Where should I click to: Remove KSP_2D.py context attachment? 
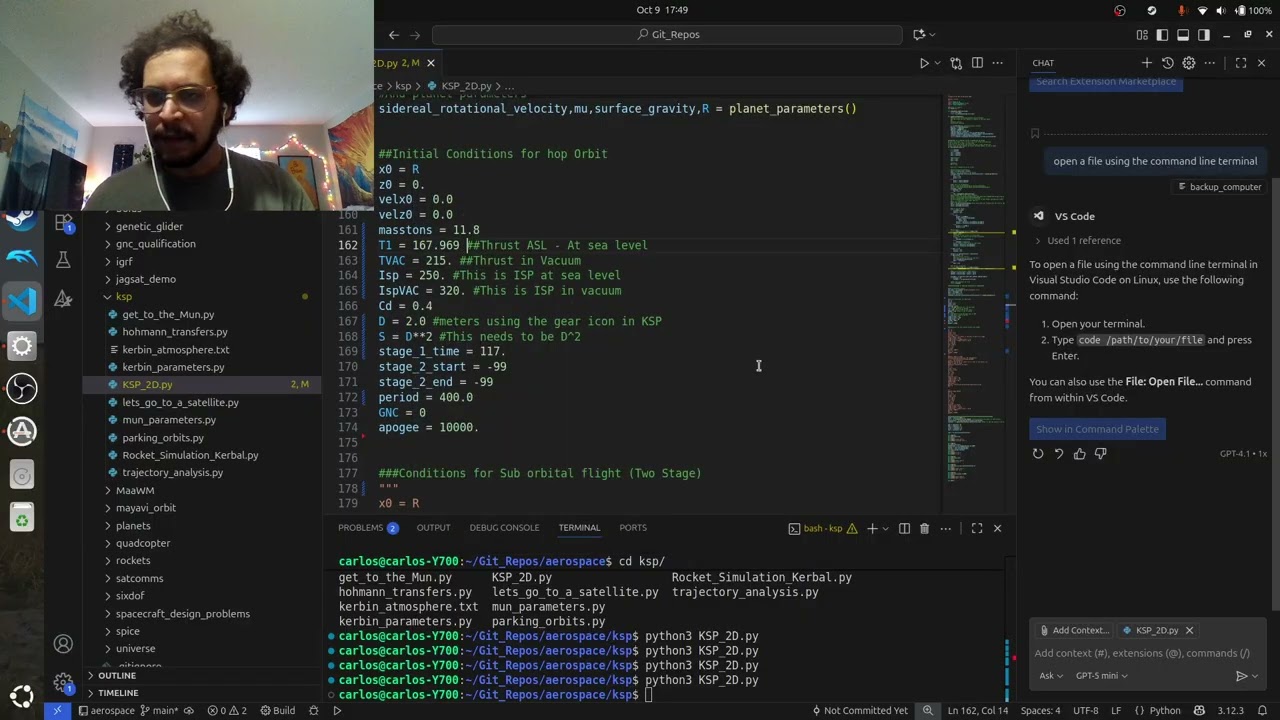[1189, 630]
